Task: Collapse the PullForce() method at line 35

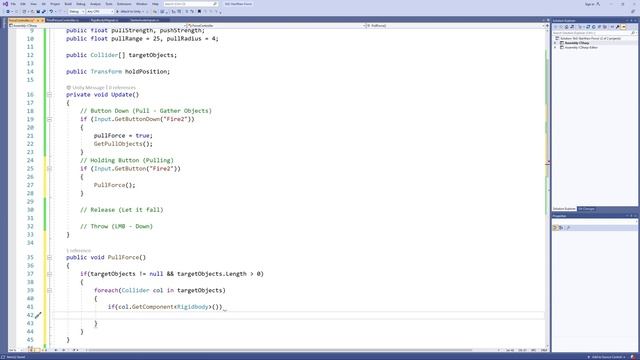Action: (49, 258)
